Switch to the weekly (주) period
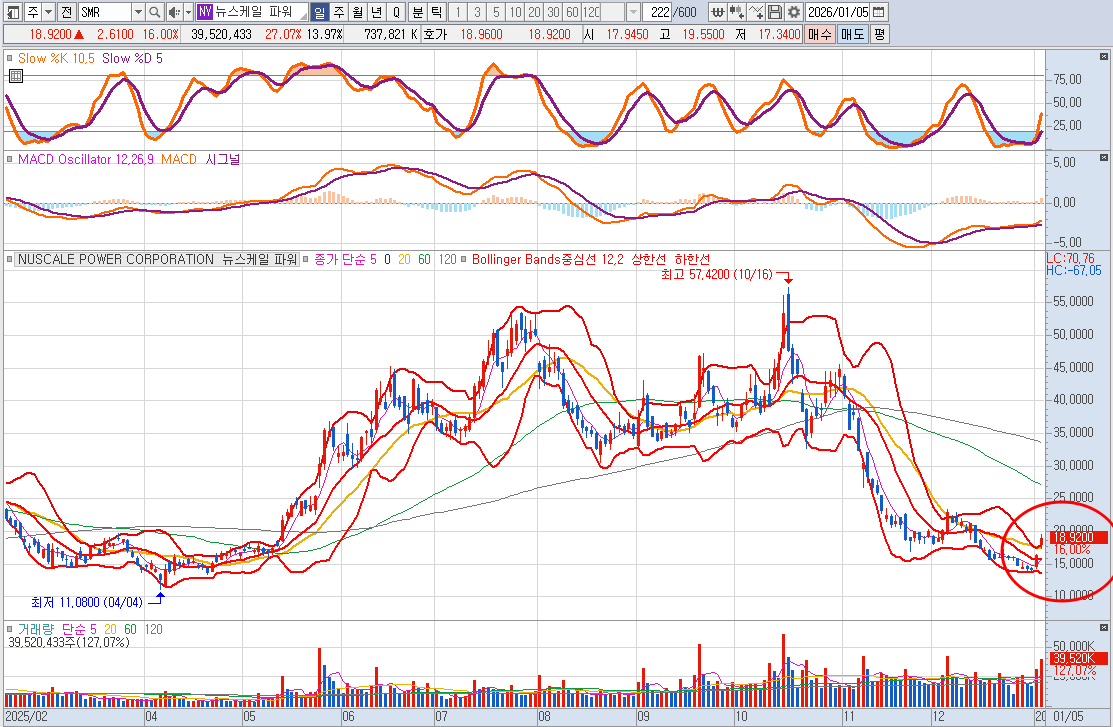 pos(338,12)
